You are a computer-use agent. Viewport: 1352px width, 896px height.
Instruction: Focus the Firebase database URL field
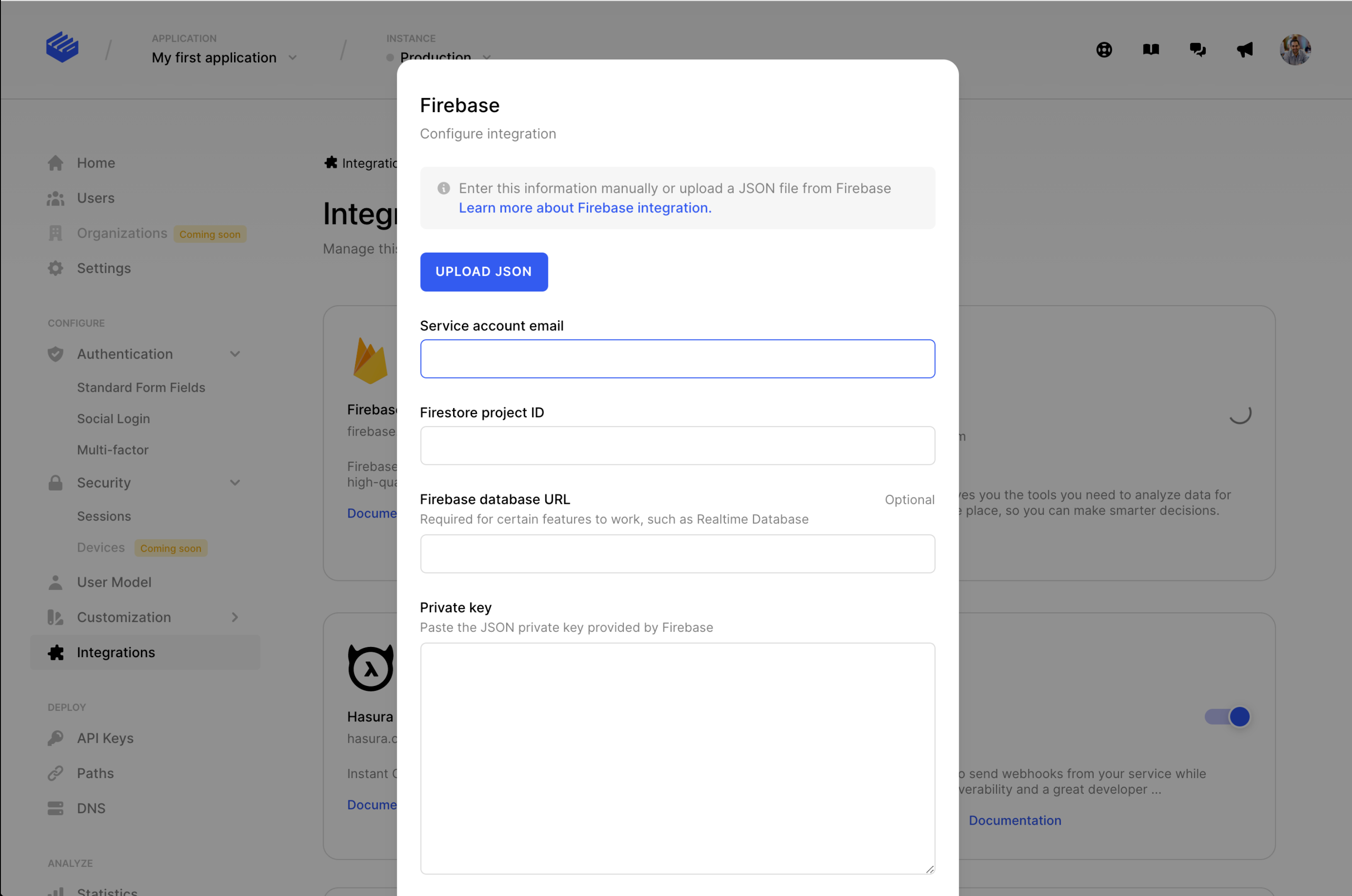click(677, 554)
